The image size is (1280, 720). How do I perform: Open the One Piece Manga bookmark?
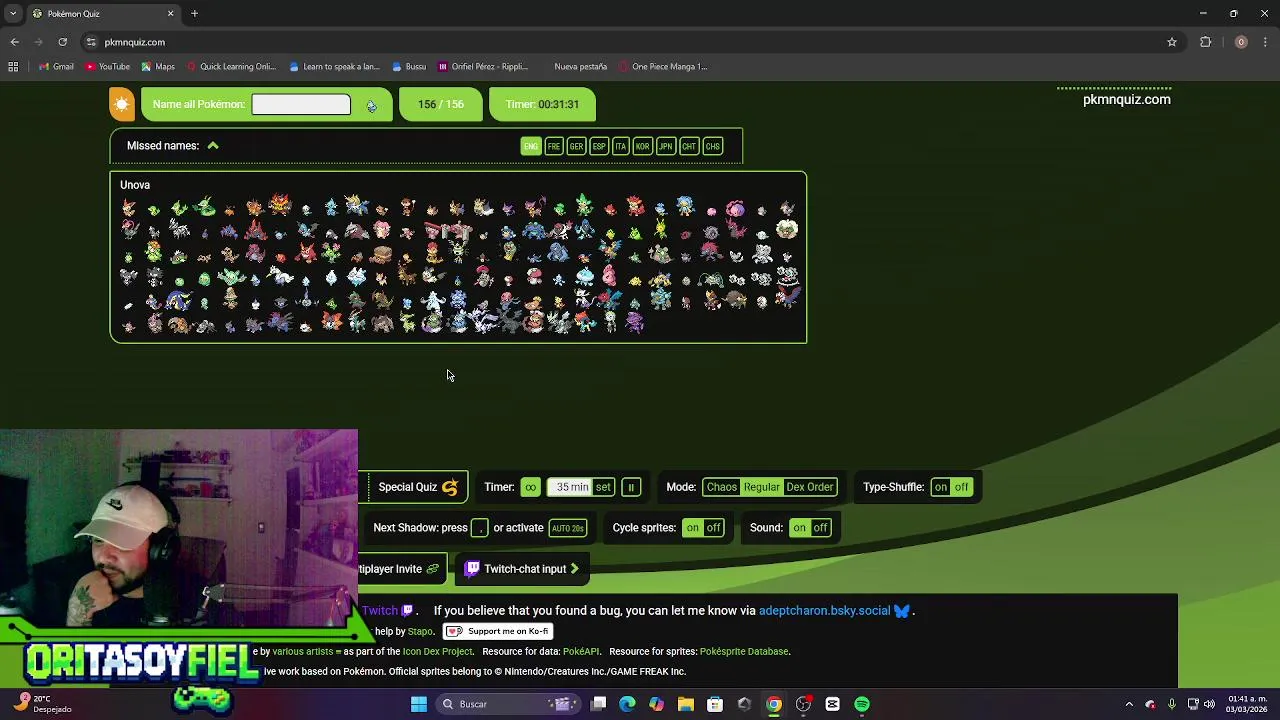[x=662, y=67]
